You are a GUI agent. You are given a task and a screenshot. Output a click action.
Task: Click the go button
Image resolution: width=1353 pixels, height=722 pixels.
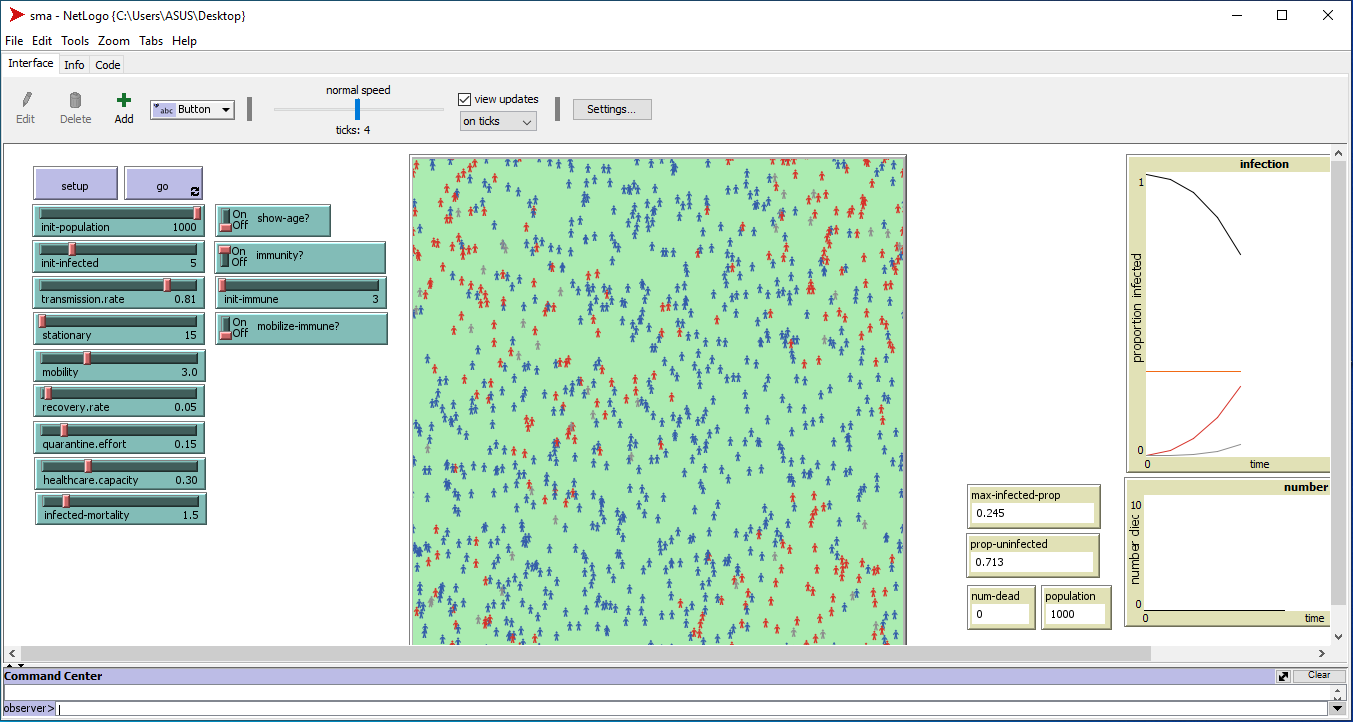(163, 184)
